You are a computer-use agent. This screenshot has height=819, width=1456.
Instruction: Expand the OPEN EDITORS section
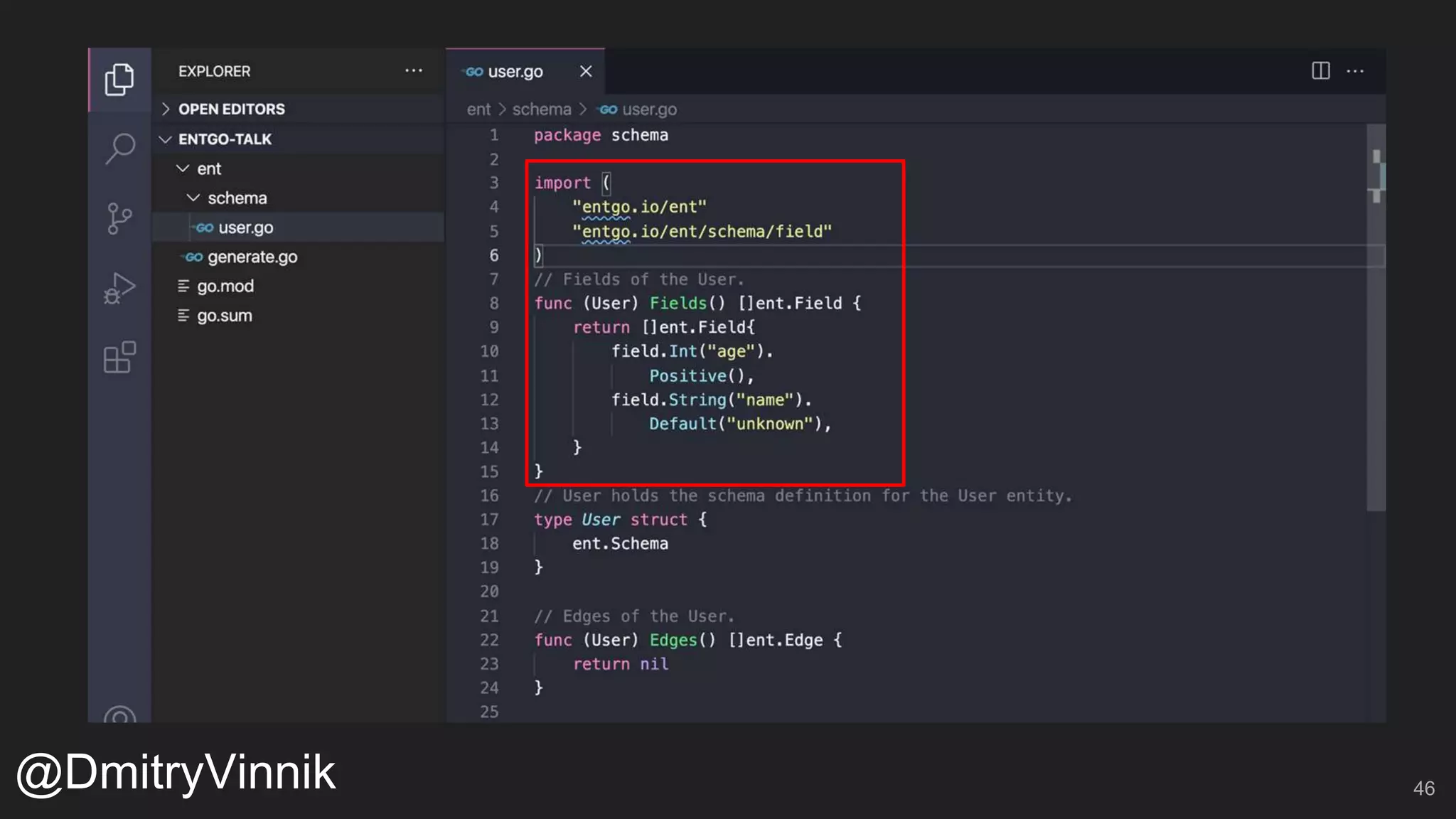click(x=231, y=109)
